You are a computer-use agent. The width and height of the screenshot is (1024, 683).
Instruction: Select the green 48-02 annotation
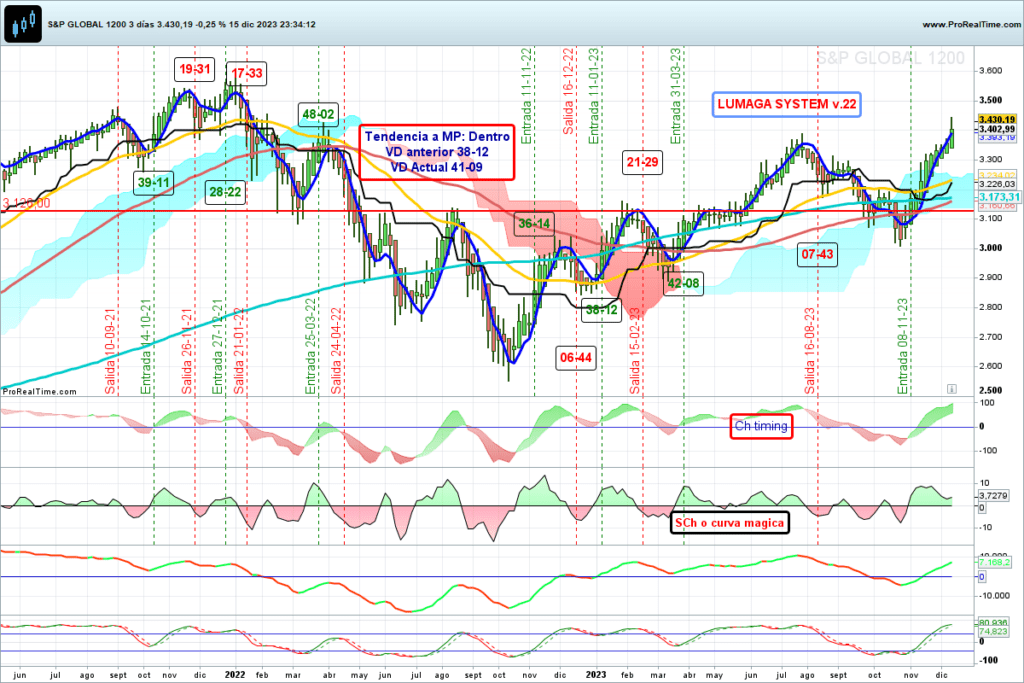coord(318,114)
